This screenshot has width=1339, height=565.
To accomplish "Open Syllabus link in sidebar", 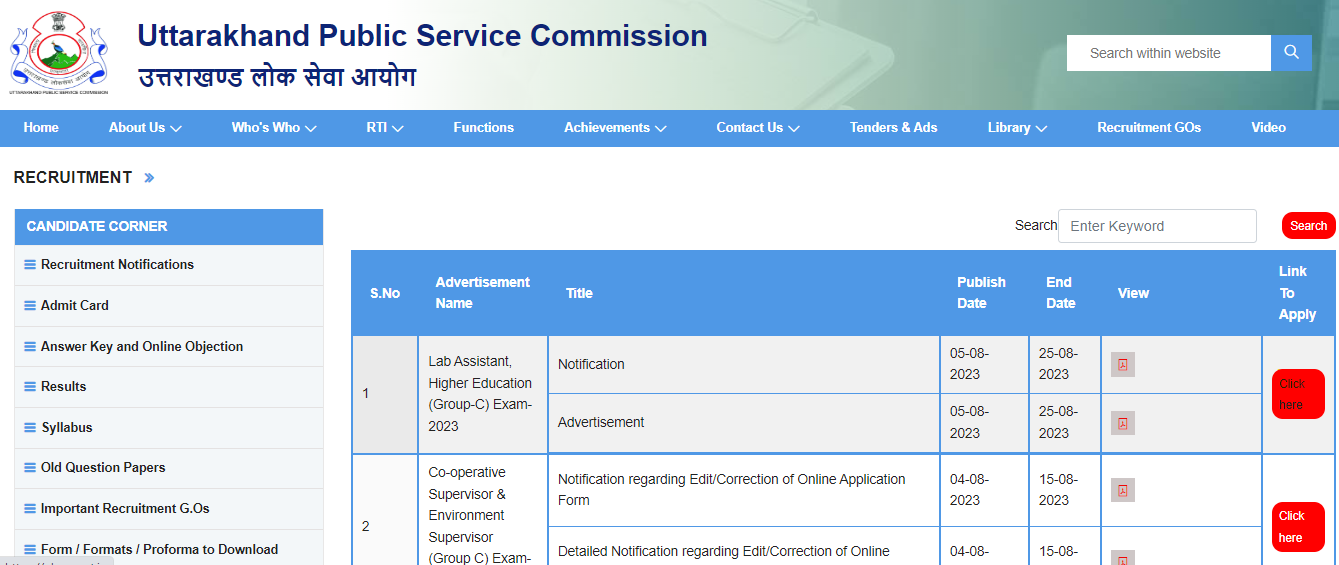I will pos(67,428).
